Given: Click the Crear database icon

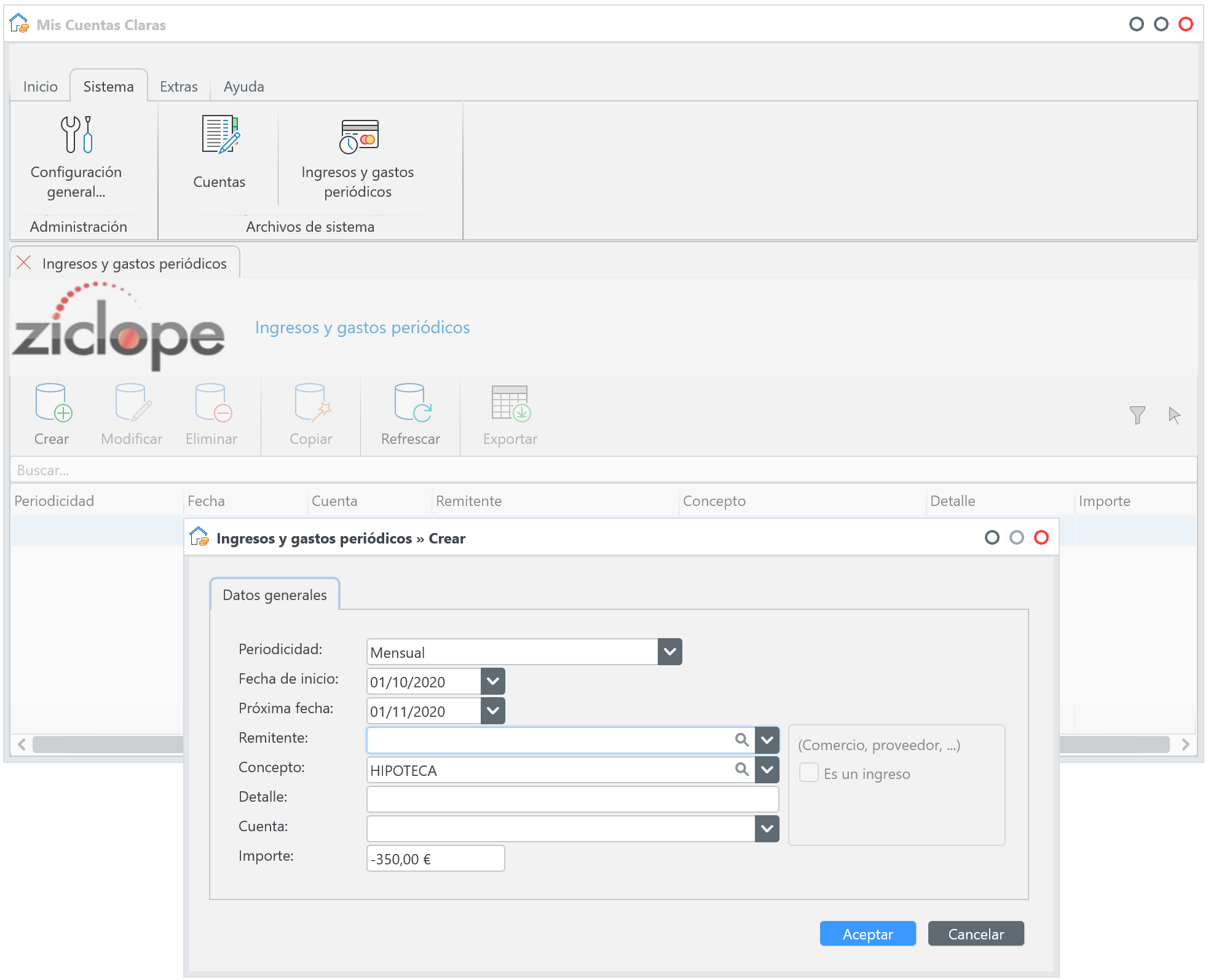Looking at the screenshot, I should click(x=53, y=403).
